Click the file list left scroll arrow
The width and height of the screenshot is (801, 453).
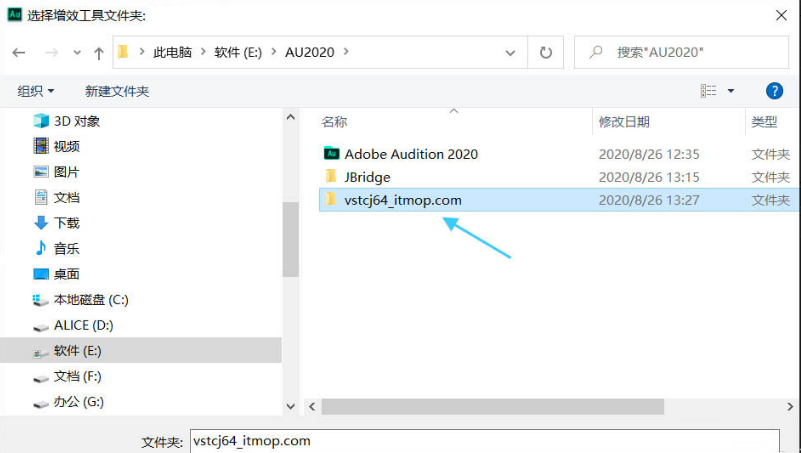click(x=312, y=407)
